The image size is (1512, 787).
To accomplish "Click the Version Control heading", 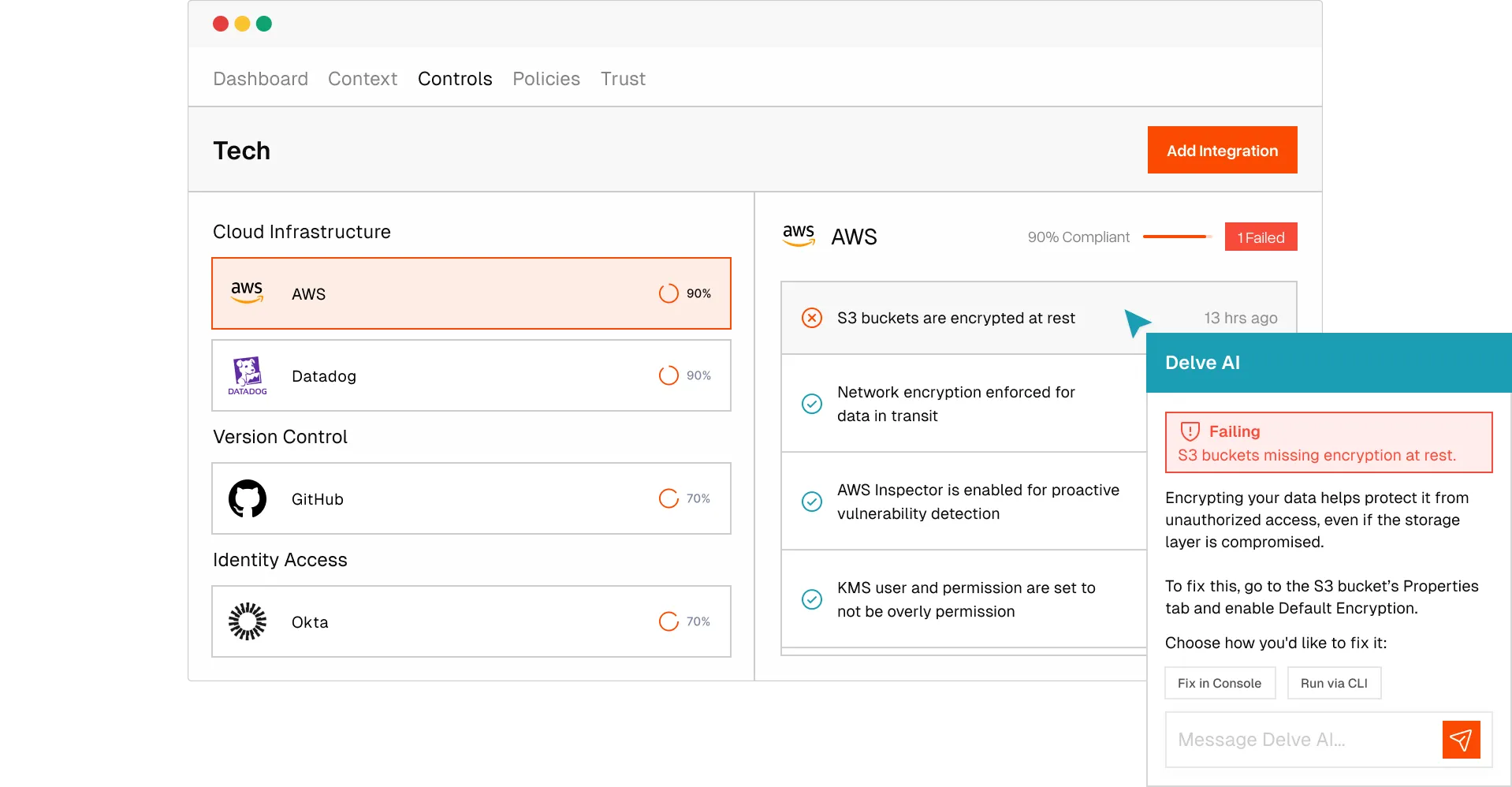I will click(x=280, y=437).
